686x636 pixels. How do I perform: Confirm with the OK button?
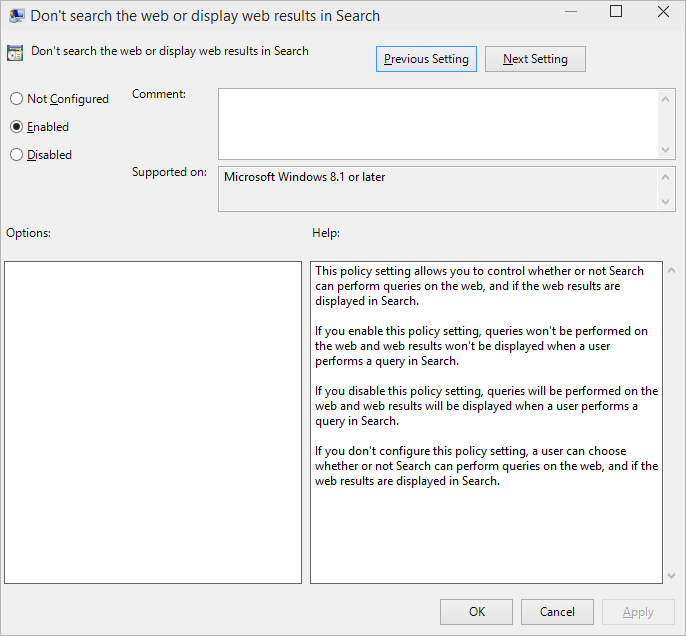(476, 612)
